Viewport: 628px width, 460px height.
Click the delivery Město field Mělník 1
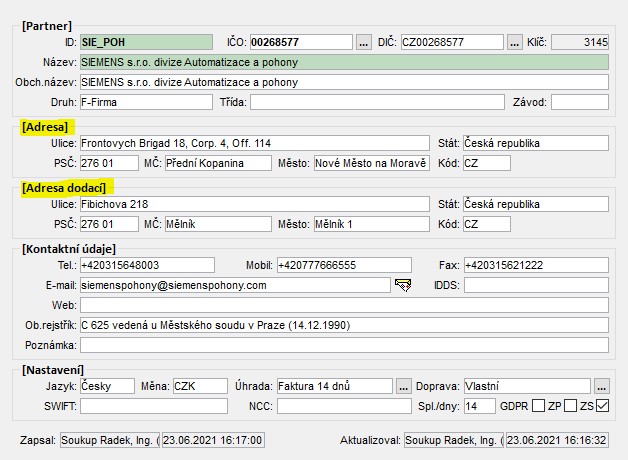pyautogui.click(x=372, y=224)
